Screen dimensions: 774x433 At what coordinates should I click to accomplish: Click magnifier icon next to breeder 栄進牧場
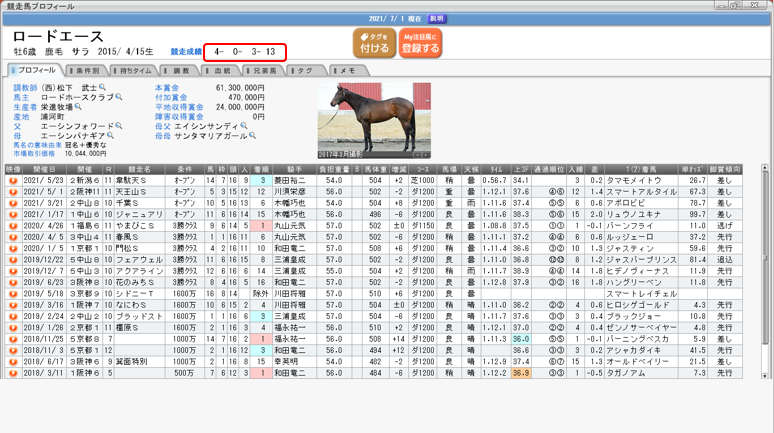pyautogui.click(x=79, y=107)
